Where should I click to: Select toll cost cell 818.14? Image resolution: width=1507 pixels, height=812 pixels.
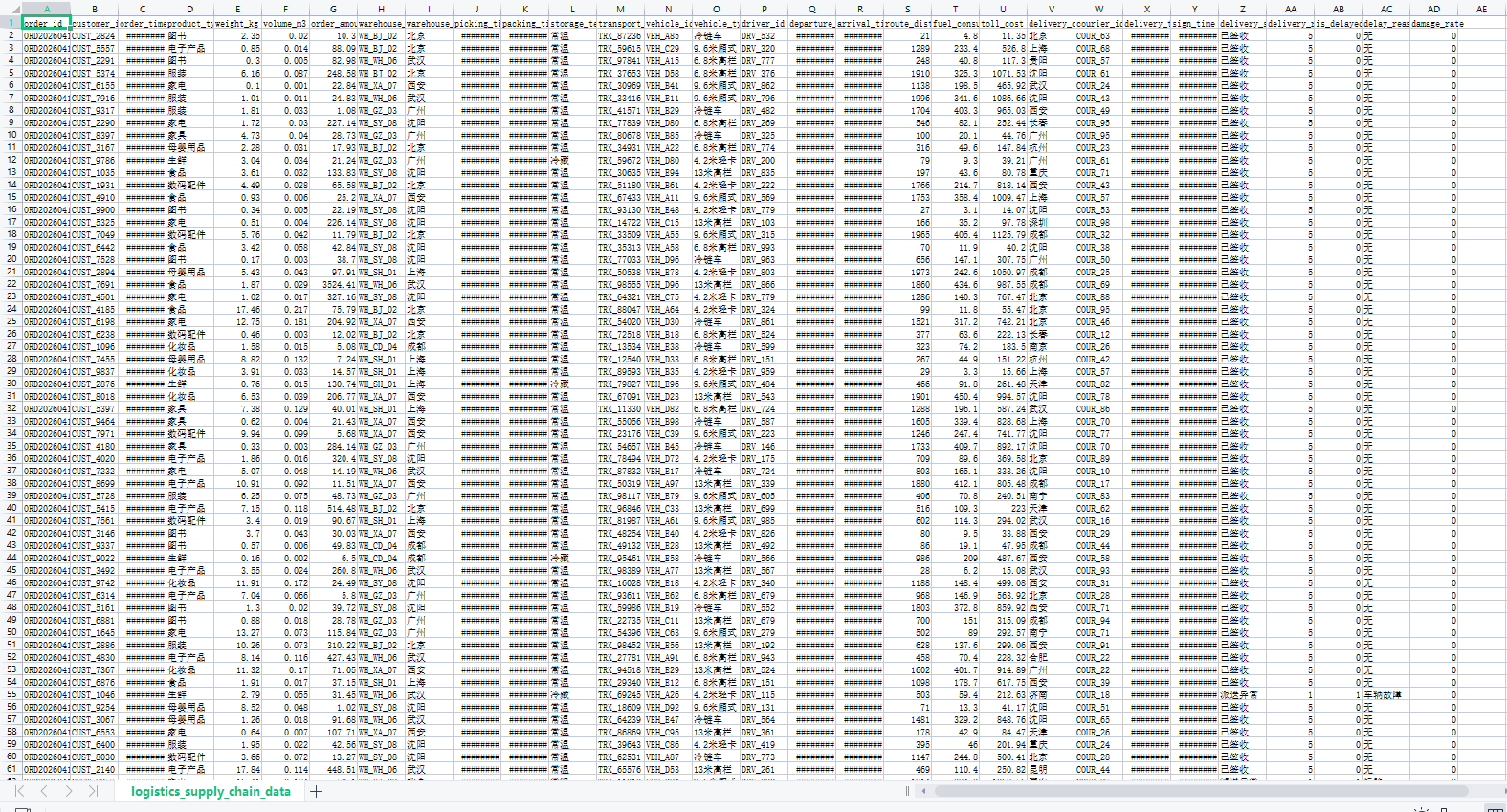(x=1003, y=185)
